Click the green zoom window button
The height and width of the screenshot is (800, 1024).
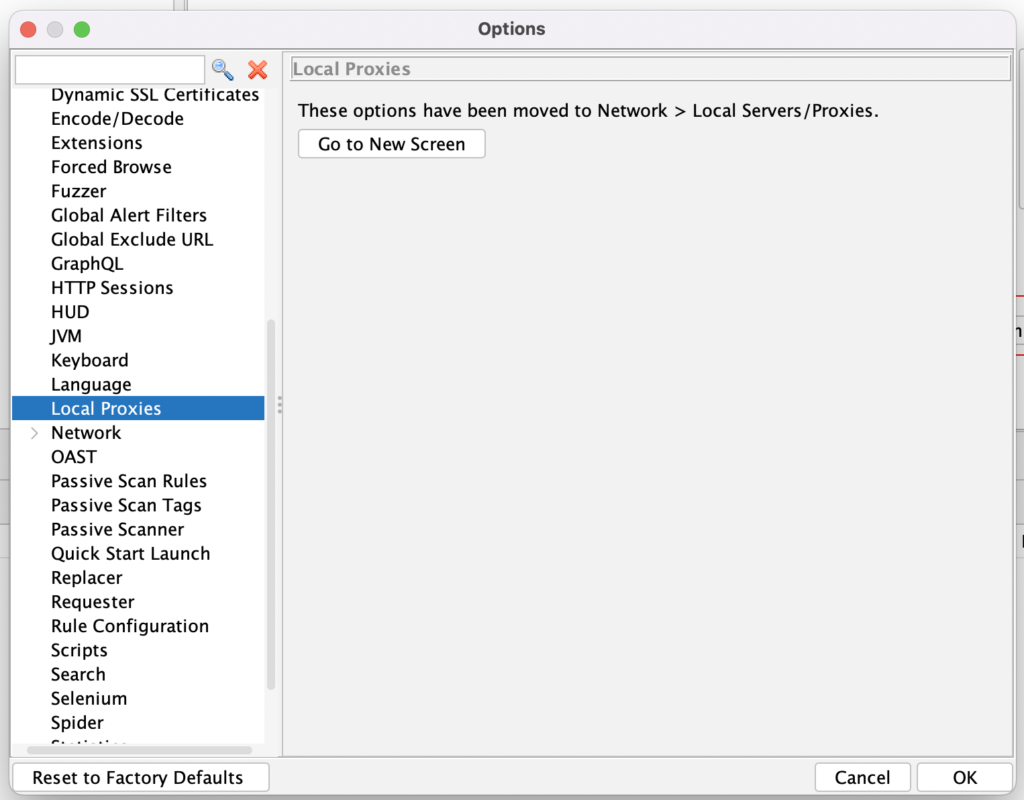tap(82, 29)
